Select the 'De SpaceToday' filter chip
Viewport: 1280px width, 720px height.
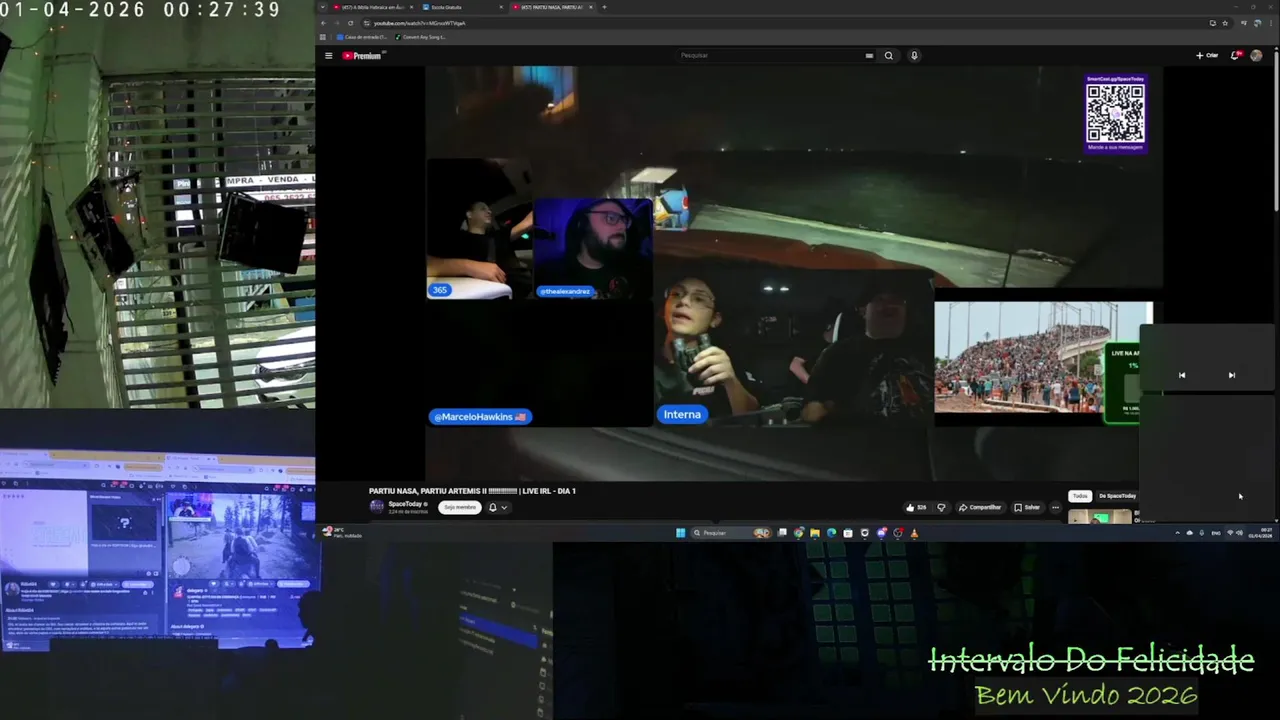pos(1117,496)
